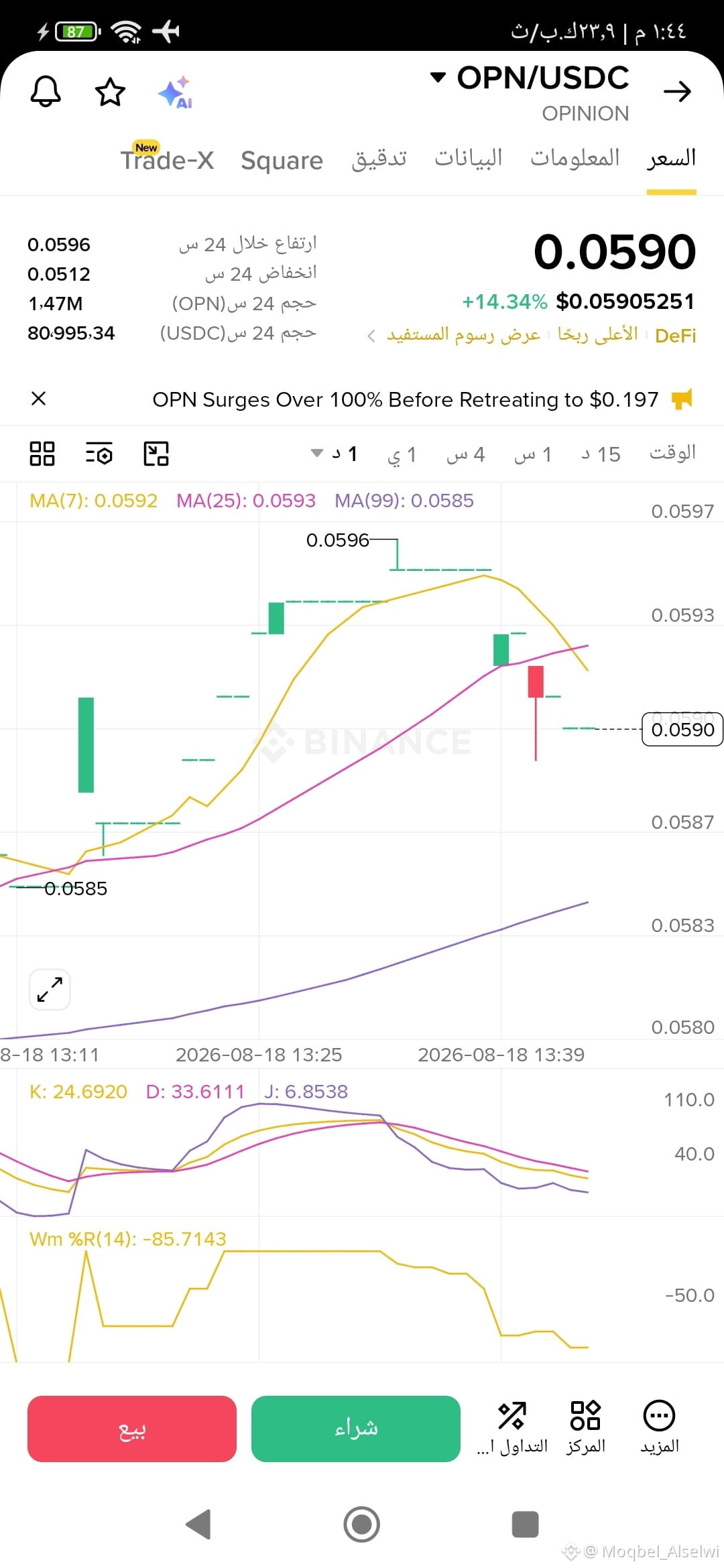Expand the 1-minute interval dropdown
The image size is (724, 1568).
coord(334,454)
